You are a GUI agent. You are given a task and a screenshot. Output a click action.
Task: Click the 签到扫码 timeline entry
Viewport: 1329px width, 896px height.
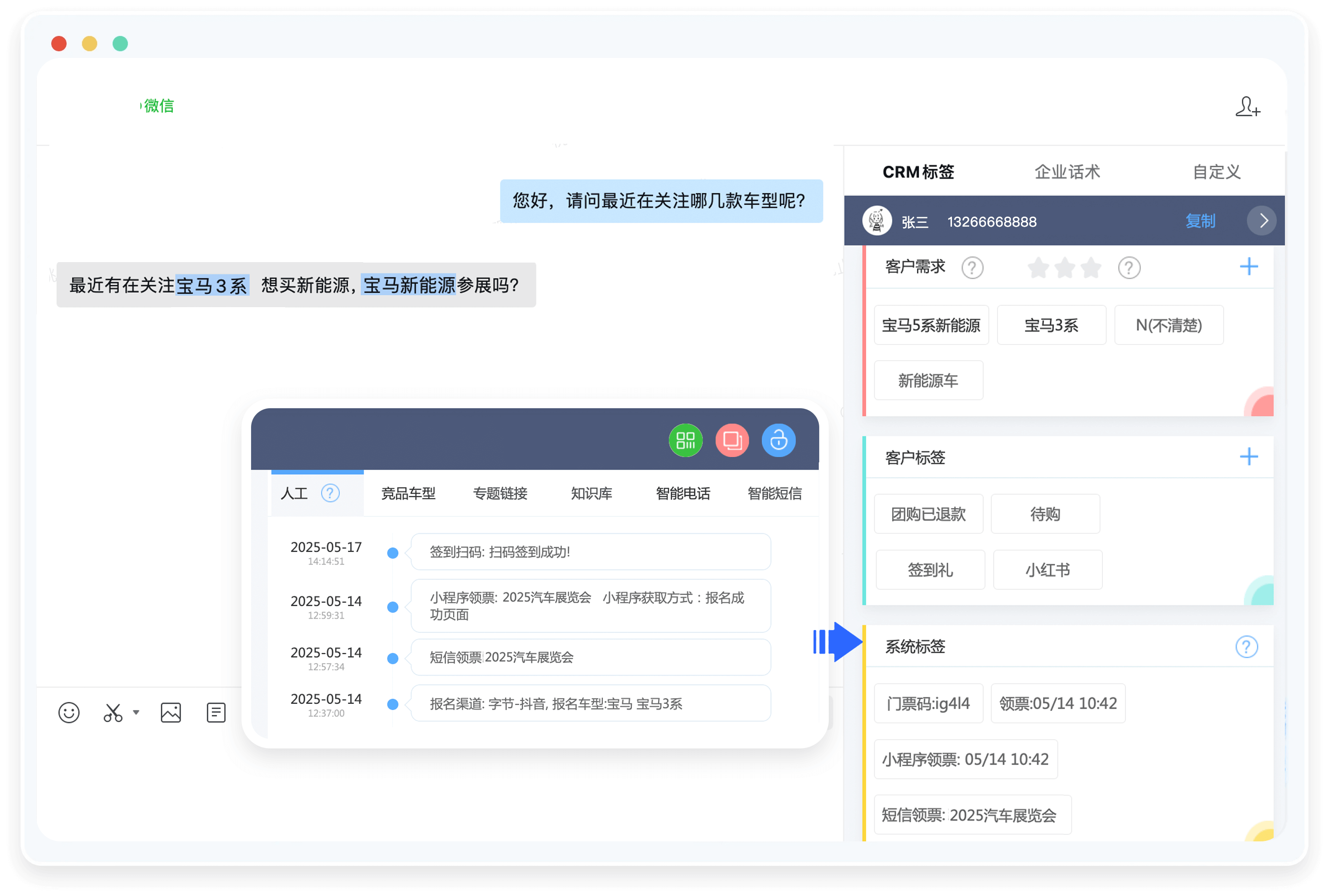pos(590,551)
